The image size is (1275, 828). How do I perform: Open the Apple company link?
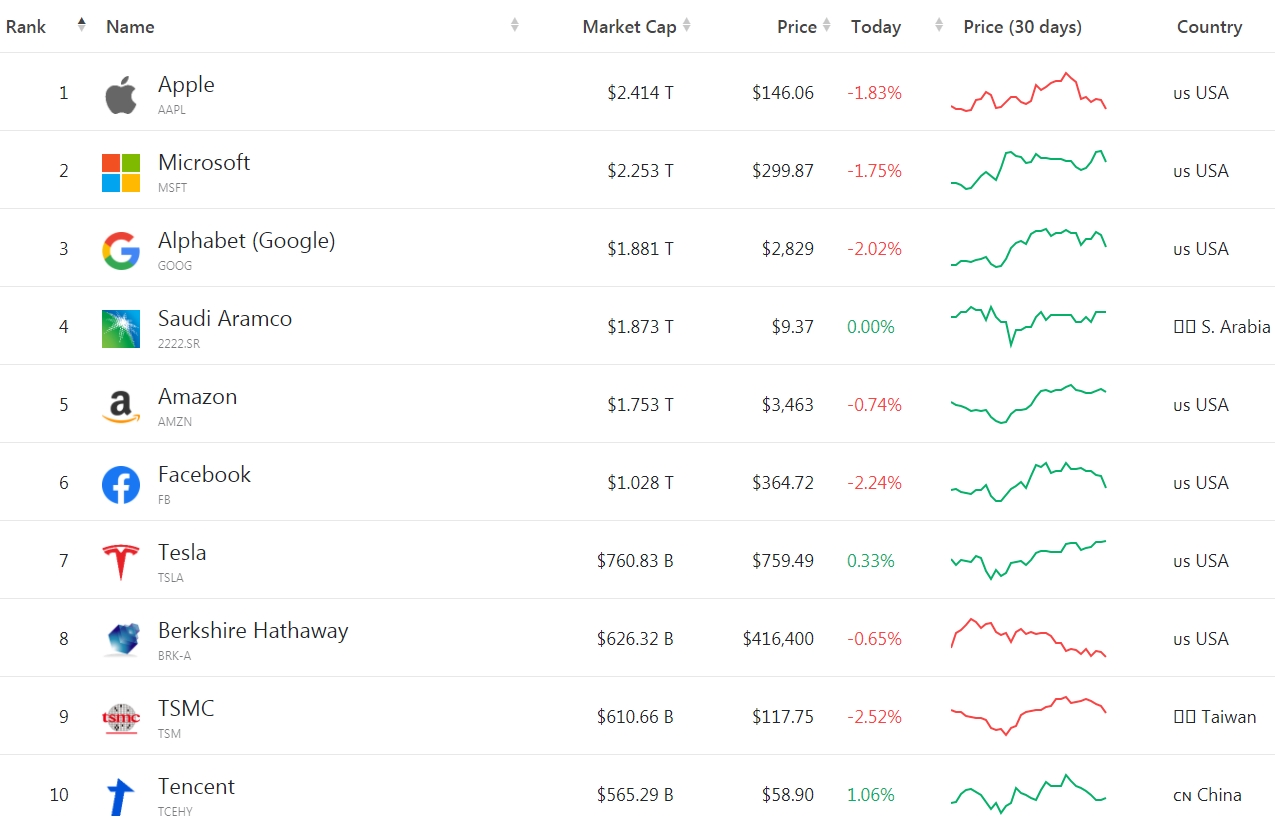[x=186, y=85]
